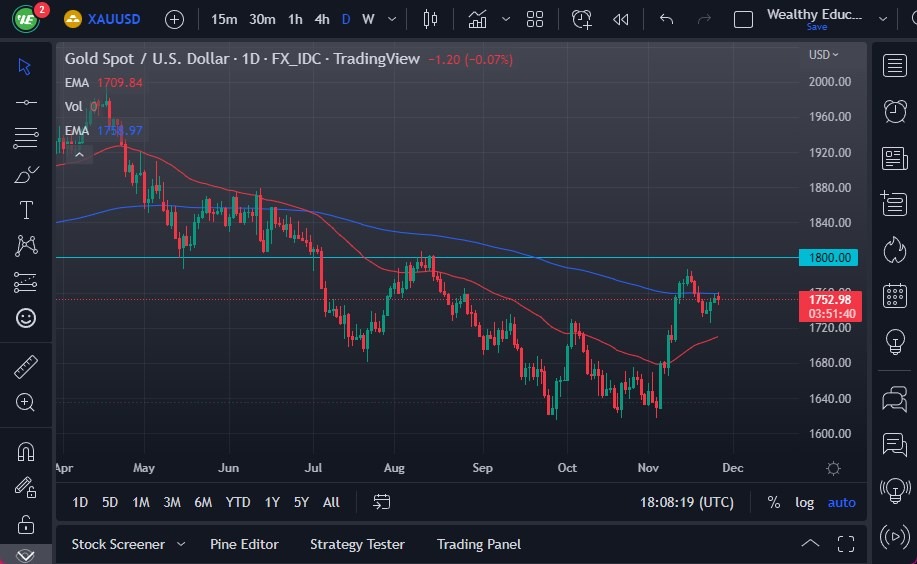Select the Trend Line drawing tool
The image size is (917, 564).
26,102
